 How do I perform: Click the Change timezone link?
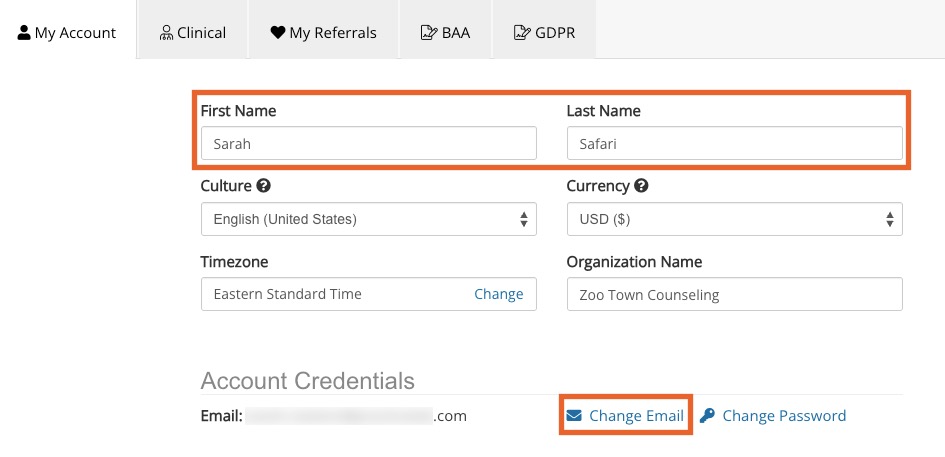click(x=498, y=294)
